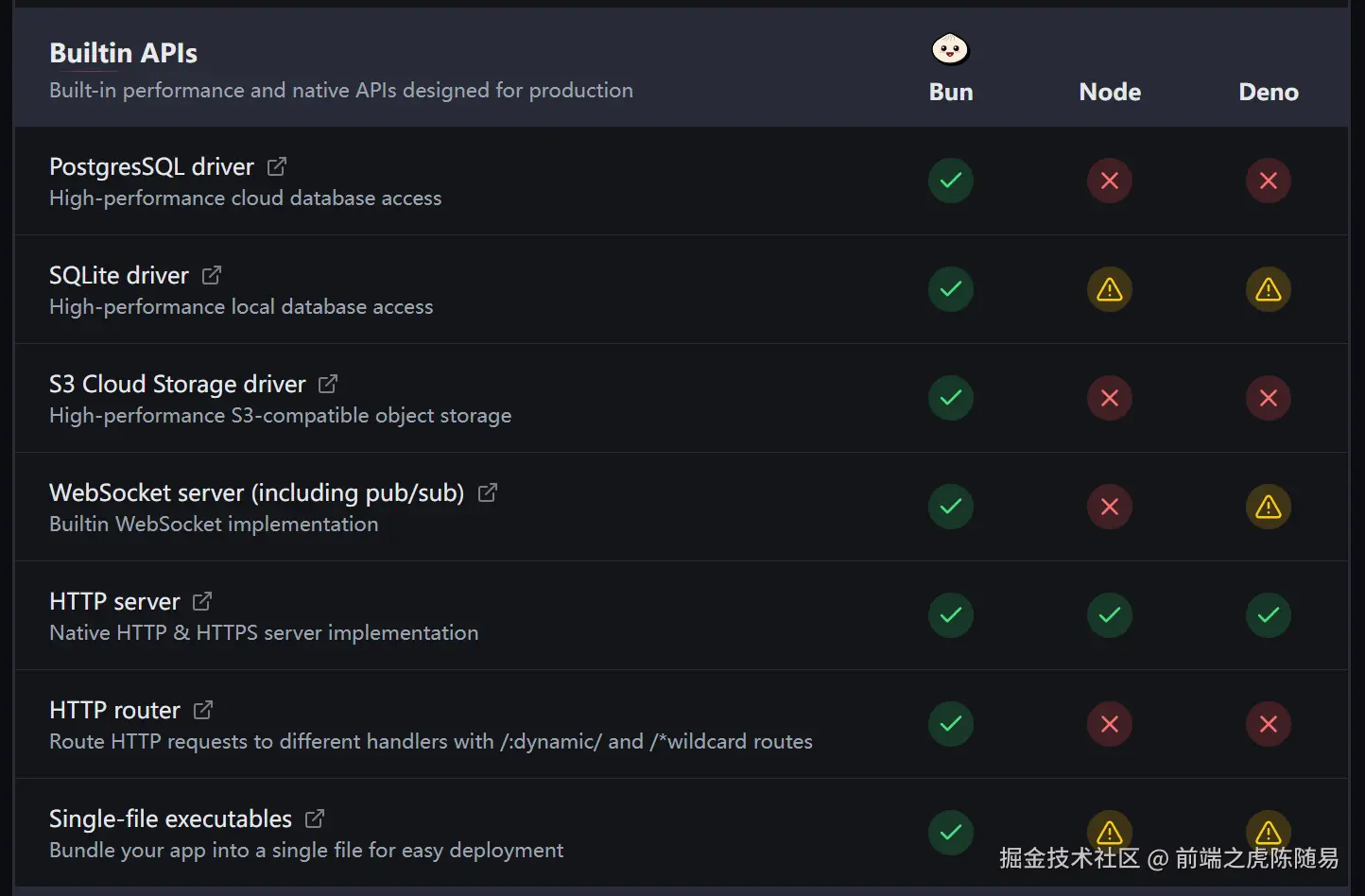1365x896 pixels.
Task: Click the SQLite driver external link icon
Action: (212, 275)
